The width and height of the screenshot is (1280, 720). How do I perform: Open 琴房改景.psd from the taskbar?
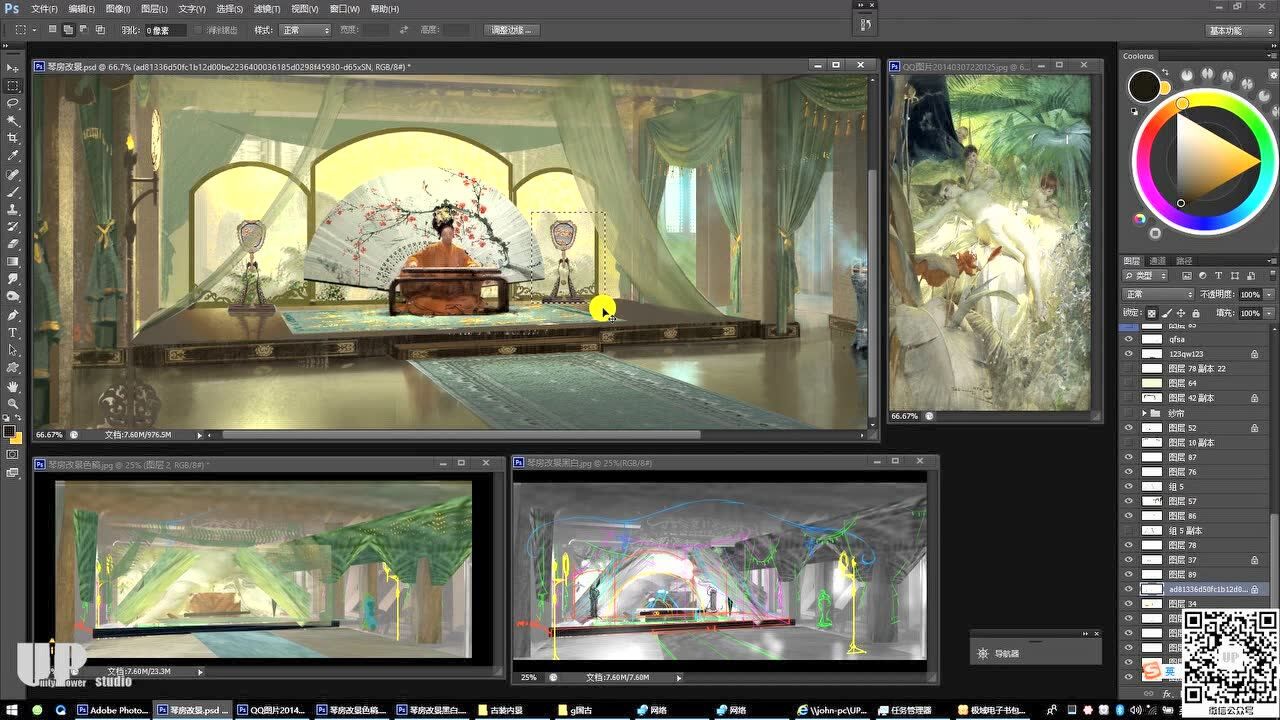click(x=193, y=710)
